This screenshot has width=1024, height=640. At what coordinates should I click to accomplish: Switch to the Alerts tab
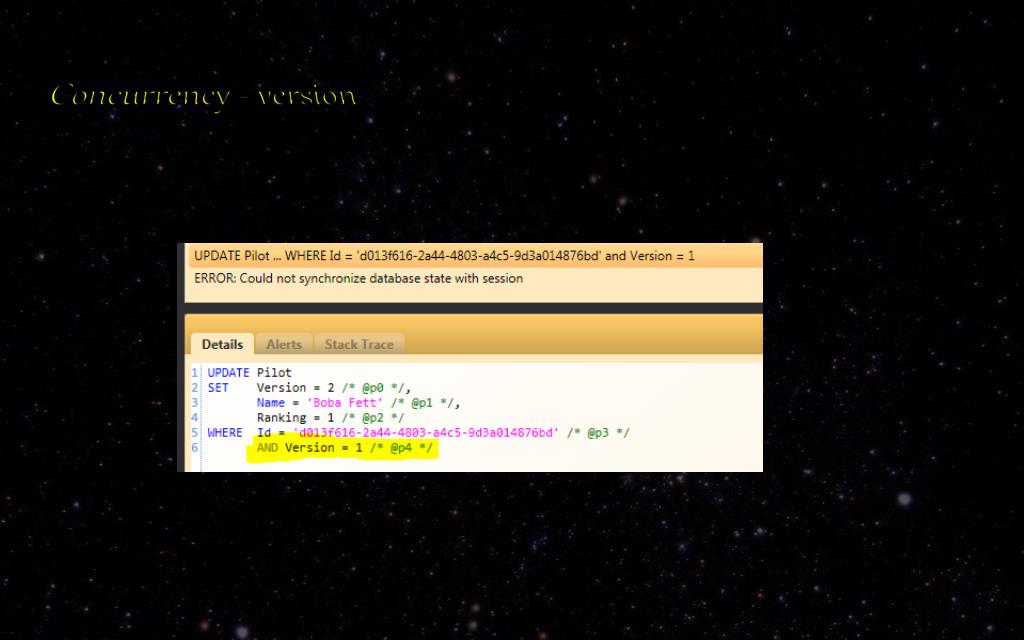(x=284, y=344)
